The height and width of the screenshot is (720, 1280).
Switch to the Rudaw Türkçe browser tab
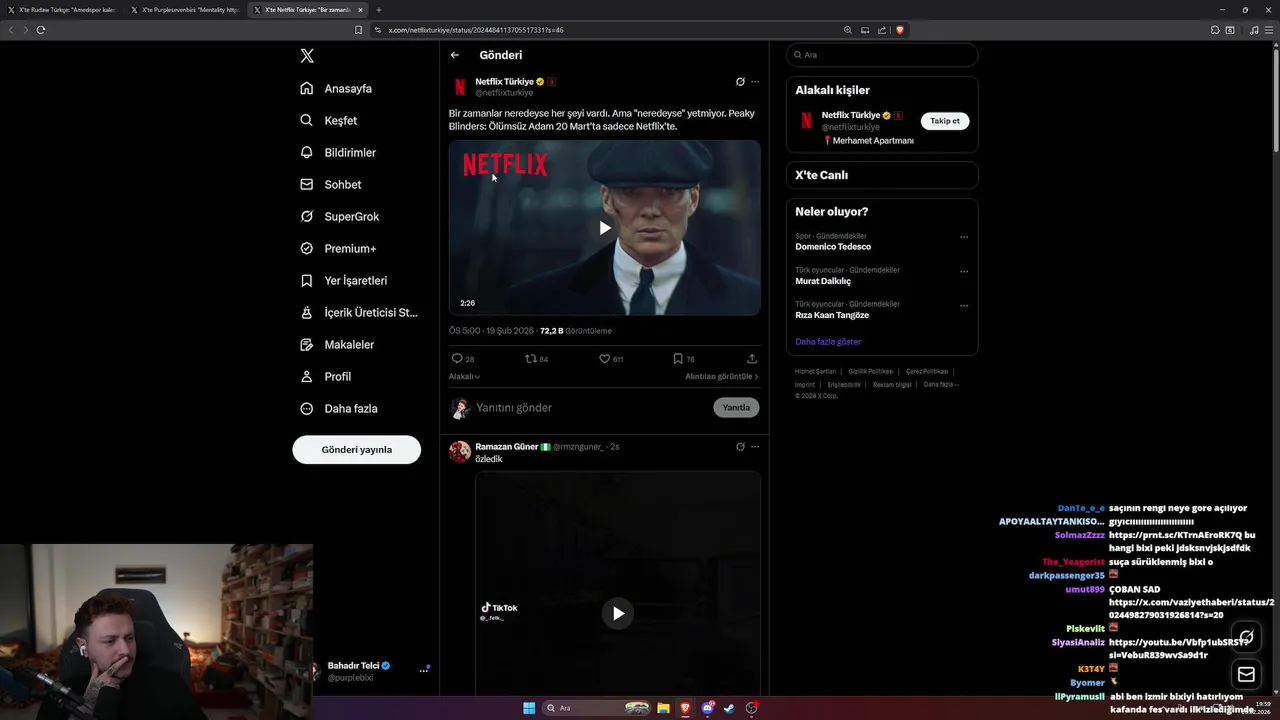click(62, 10)
